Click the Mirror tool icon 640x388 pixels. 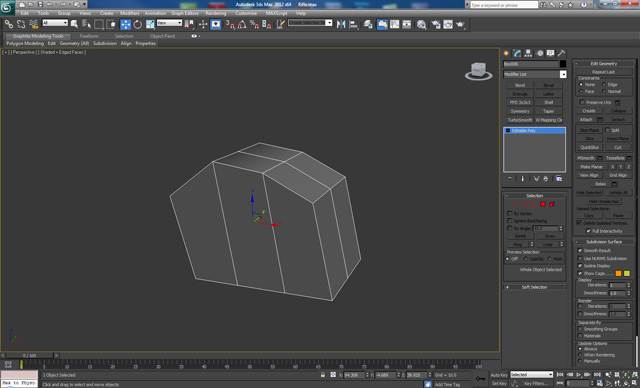click(x=341, y=24)
